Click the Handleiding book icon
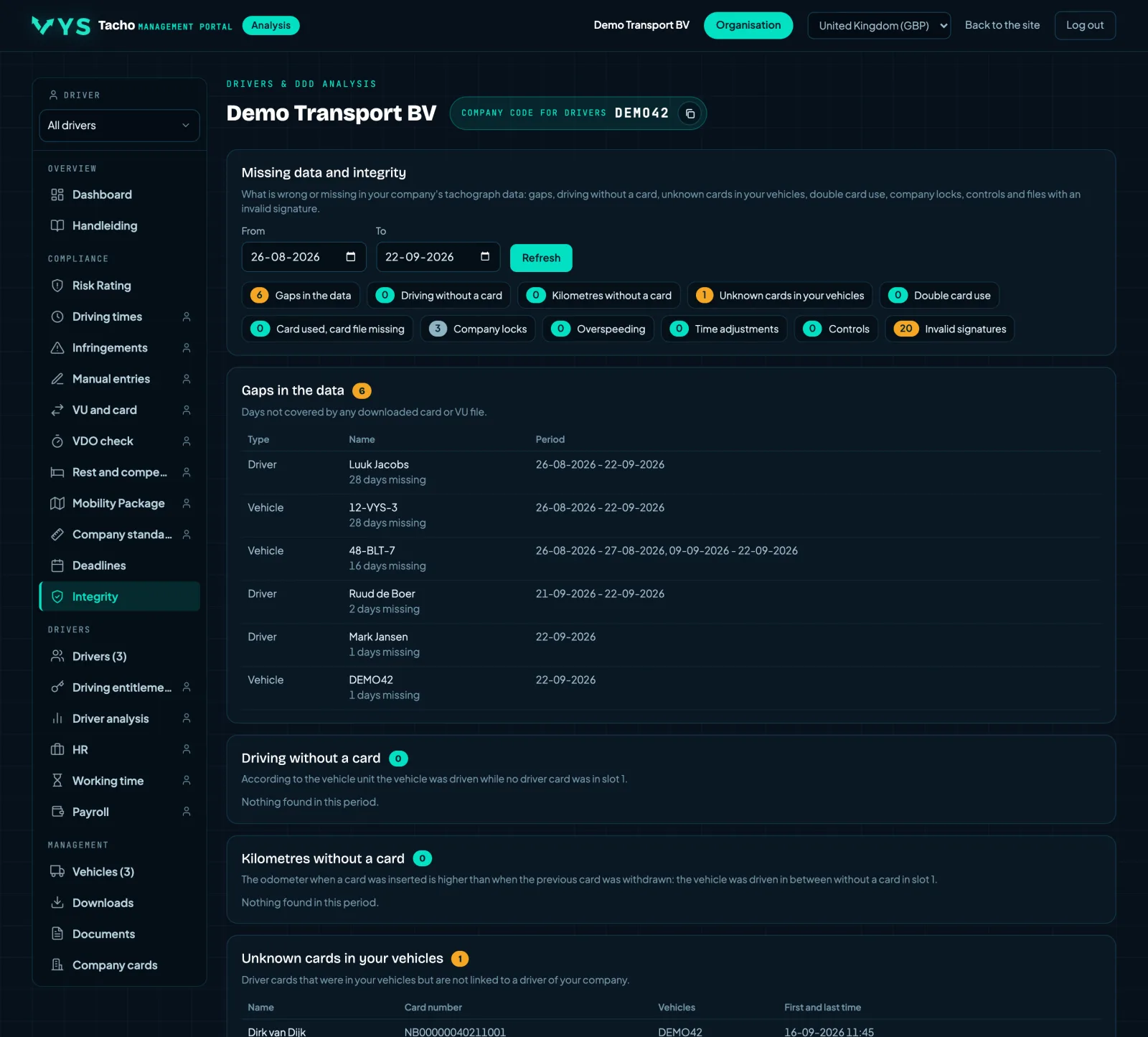The height and width of the screenshot is (1037, 1148). click(57, 225)
